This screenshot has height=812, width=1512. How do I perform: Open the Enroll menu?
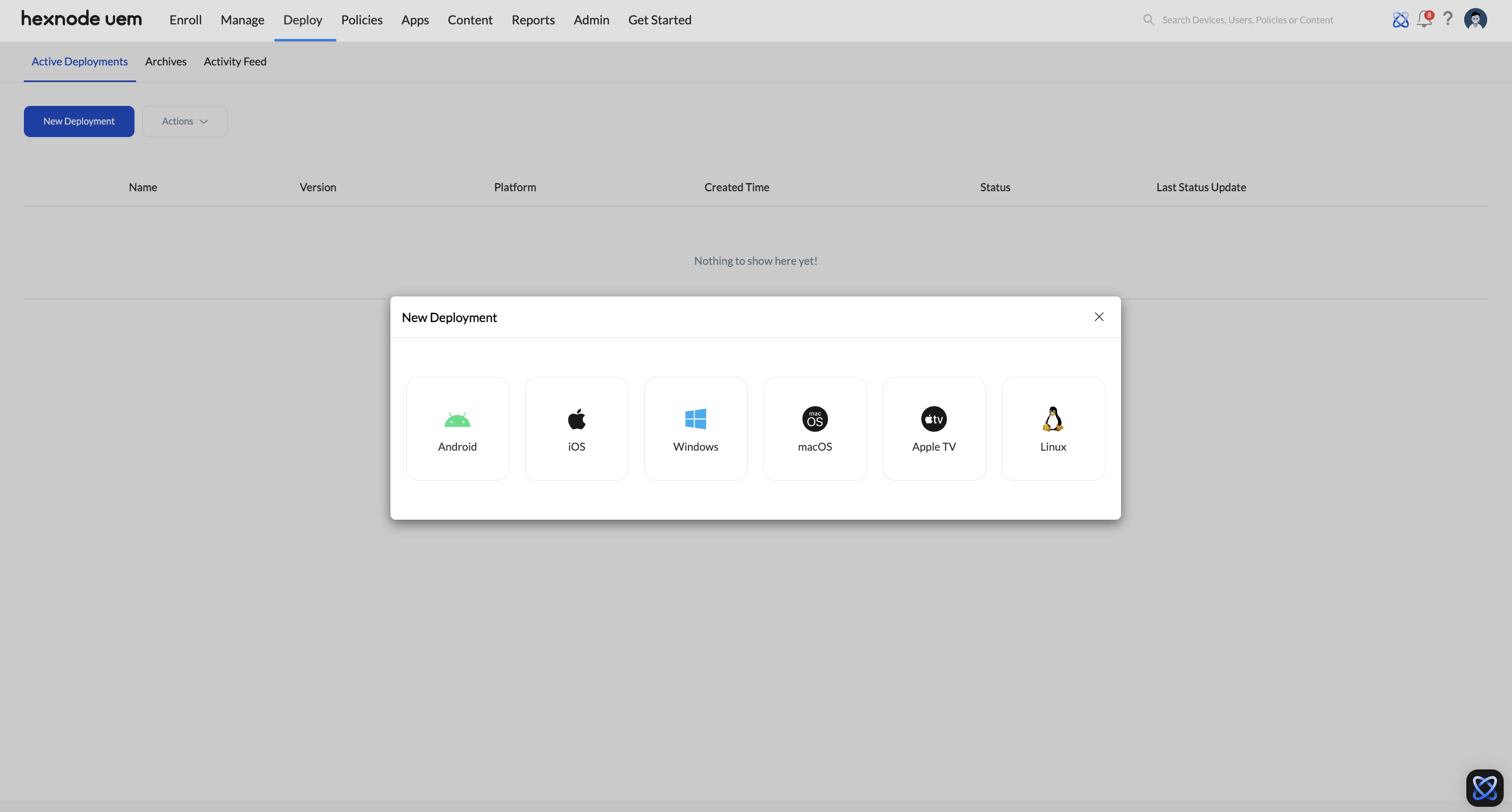(185, 20)
